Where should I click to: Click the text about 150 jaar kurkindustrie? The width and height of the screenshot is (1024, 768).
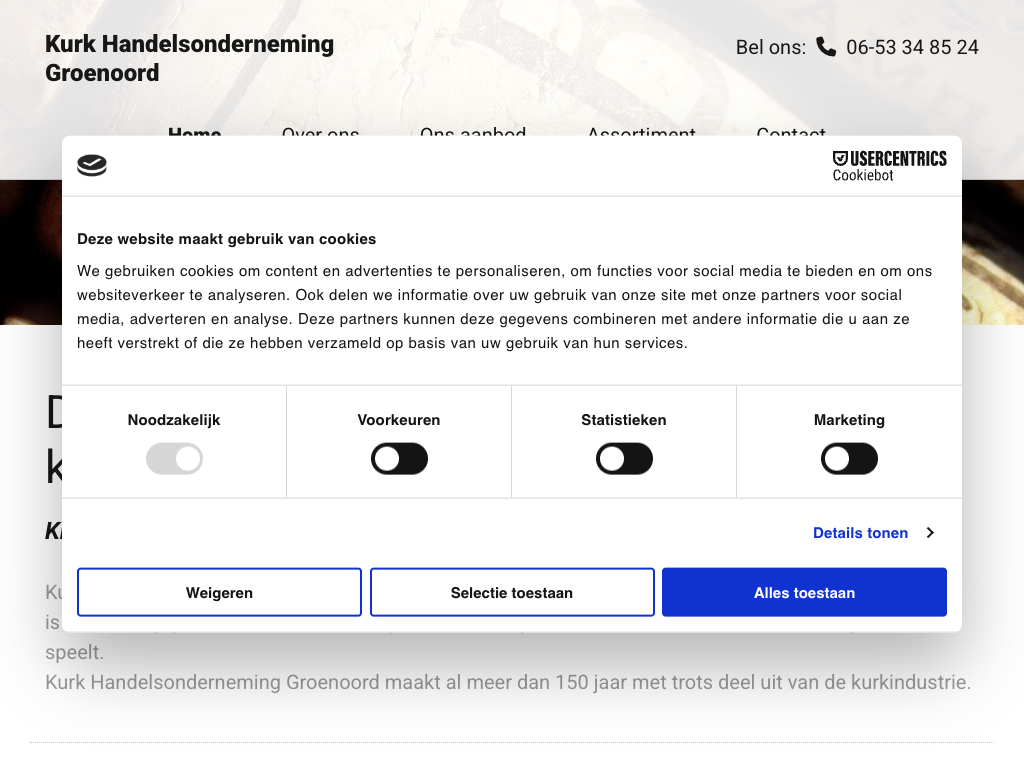click(507, 682)
